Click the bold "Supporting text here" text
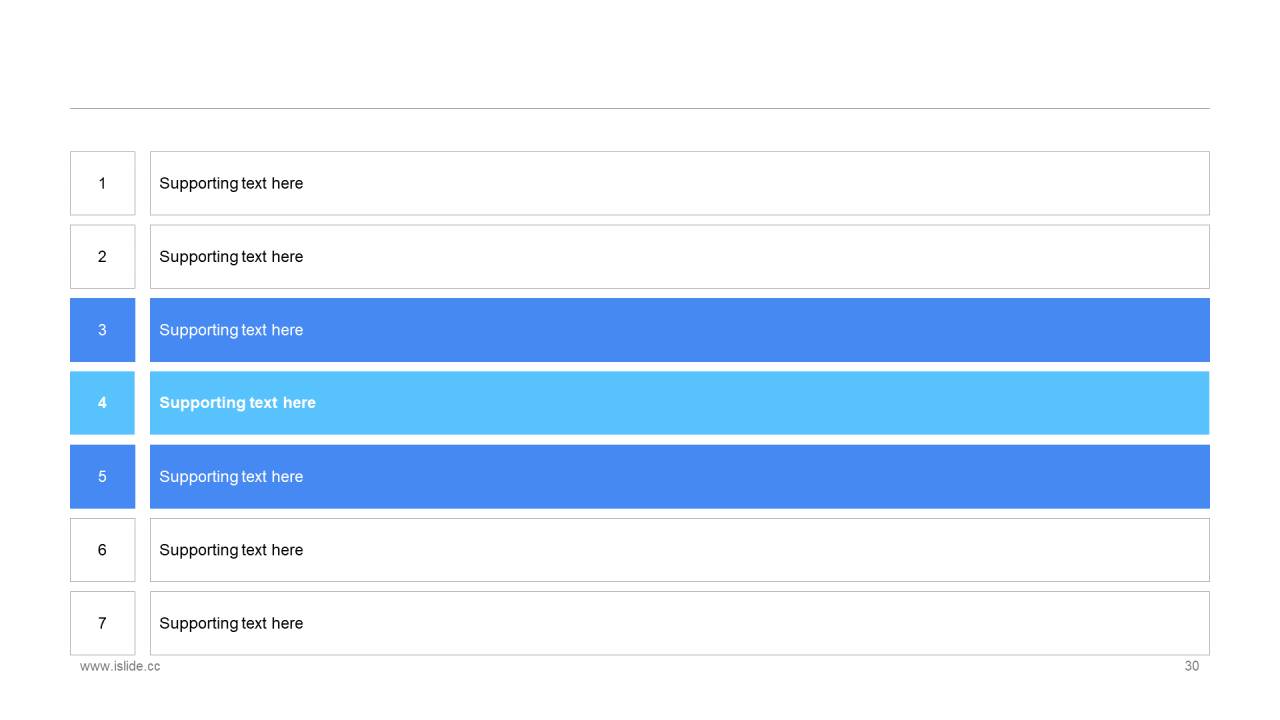 point(238,403)
